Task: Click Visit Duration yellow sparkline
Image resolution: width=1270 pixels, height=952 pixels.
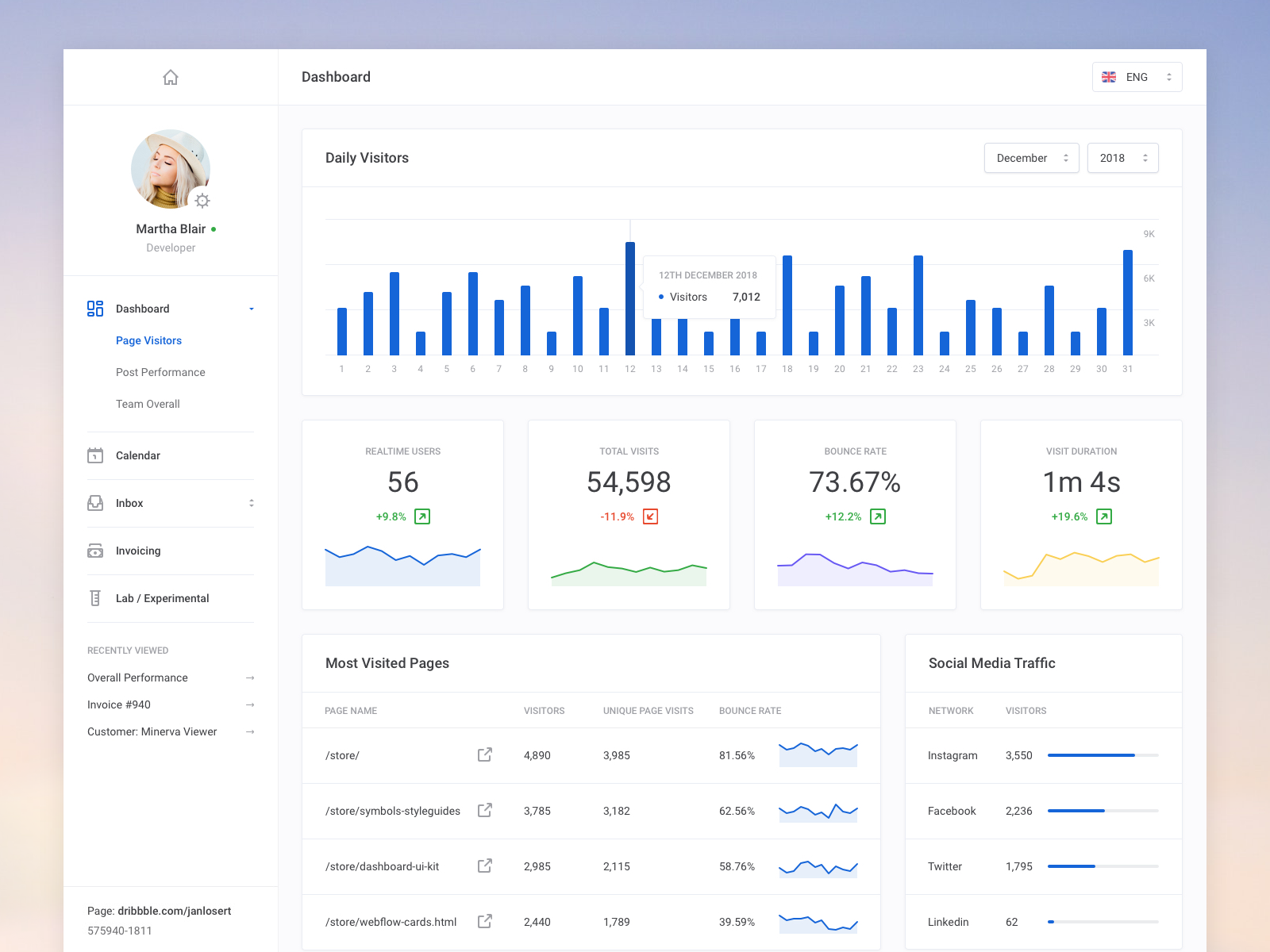Action: pos(1081,569)
